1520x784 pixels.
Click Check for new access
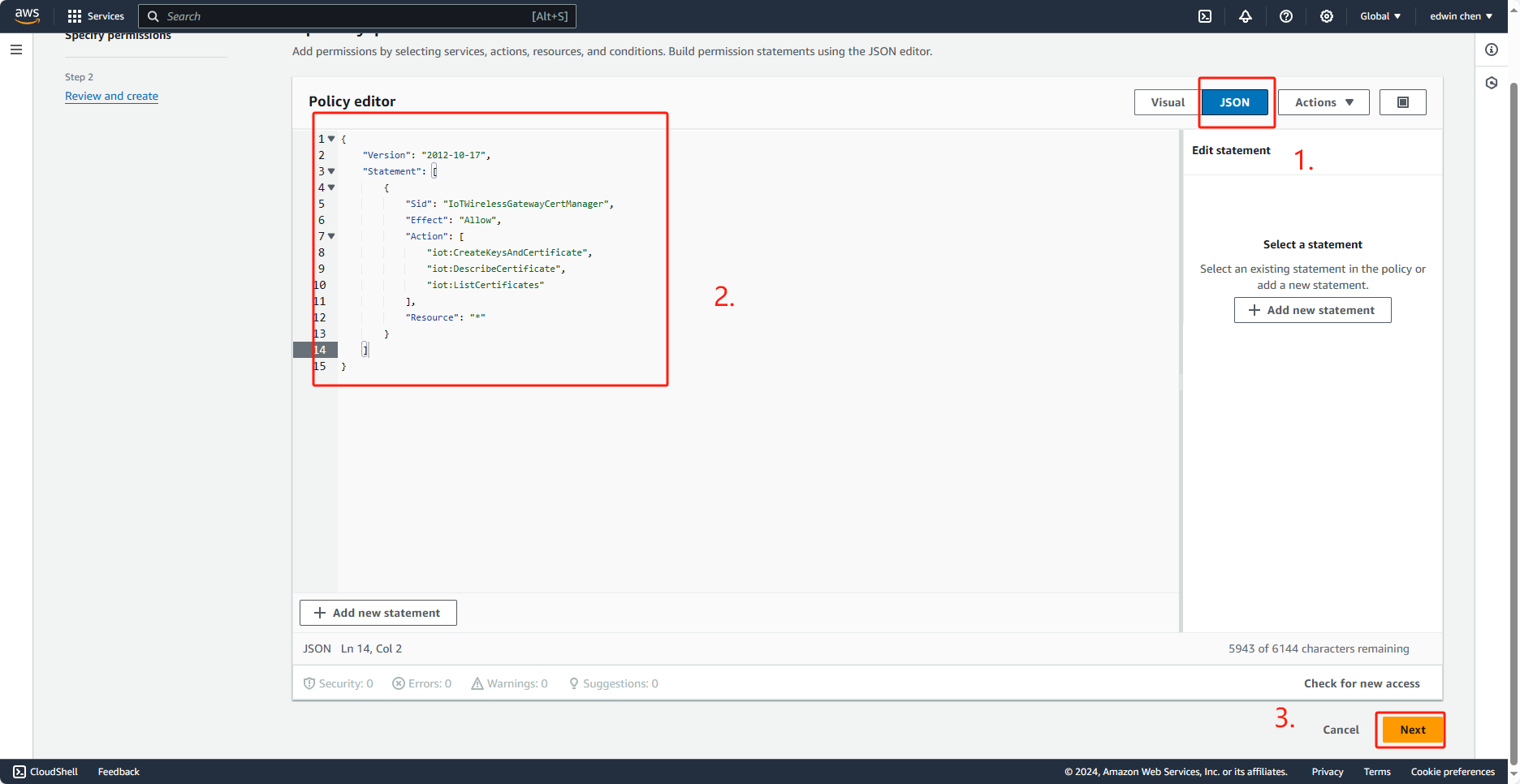point(1362,683)
